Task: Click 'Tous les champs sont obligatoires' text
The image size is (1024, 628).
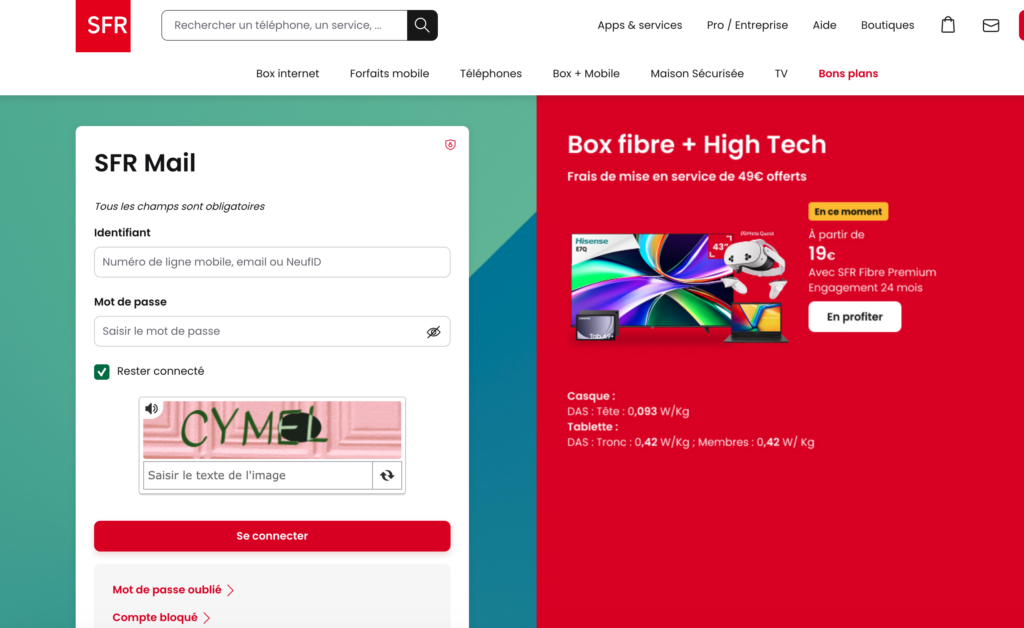Action: pos(180,206)
